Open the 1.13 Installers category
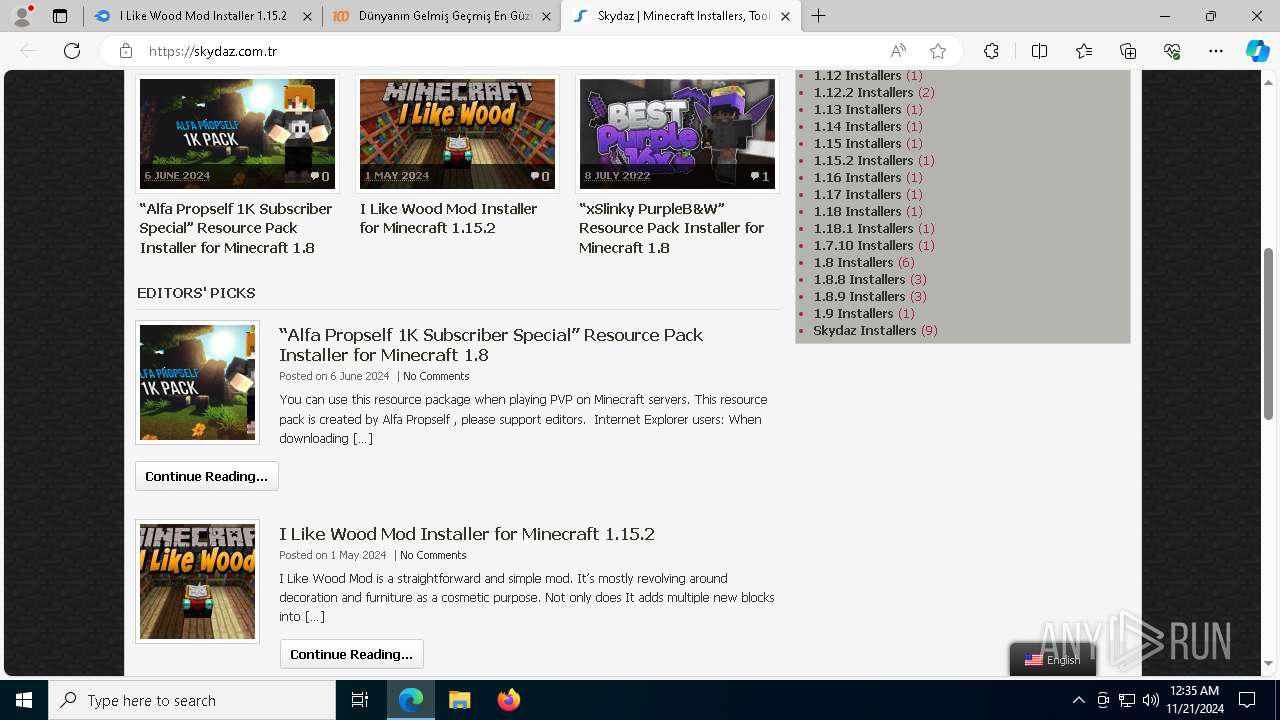Screen dimensions: 1280x720 pyautogui.click(x=857, y=109)
